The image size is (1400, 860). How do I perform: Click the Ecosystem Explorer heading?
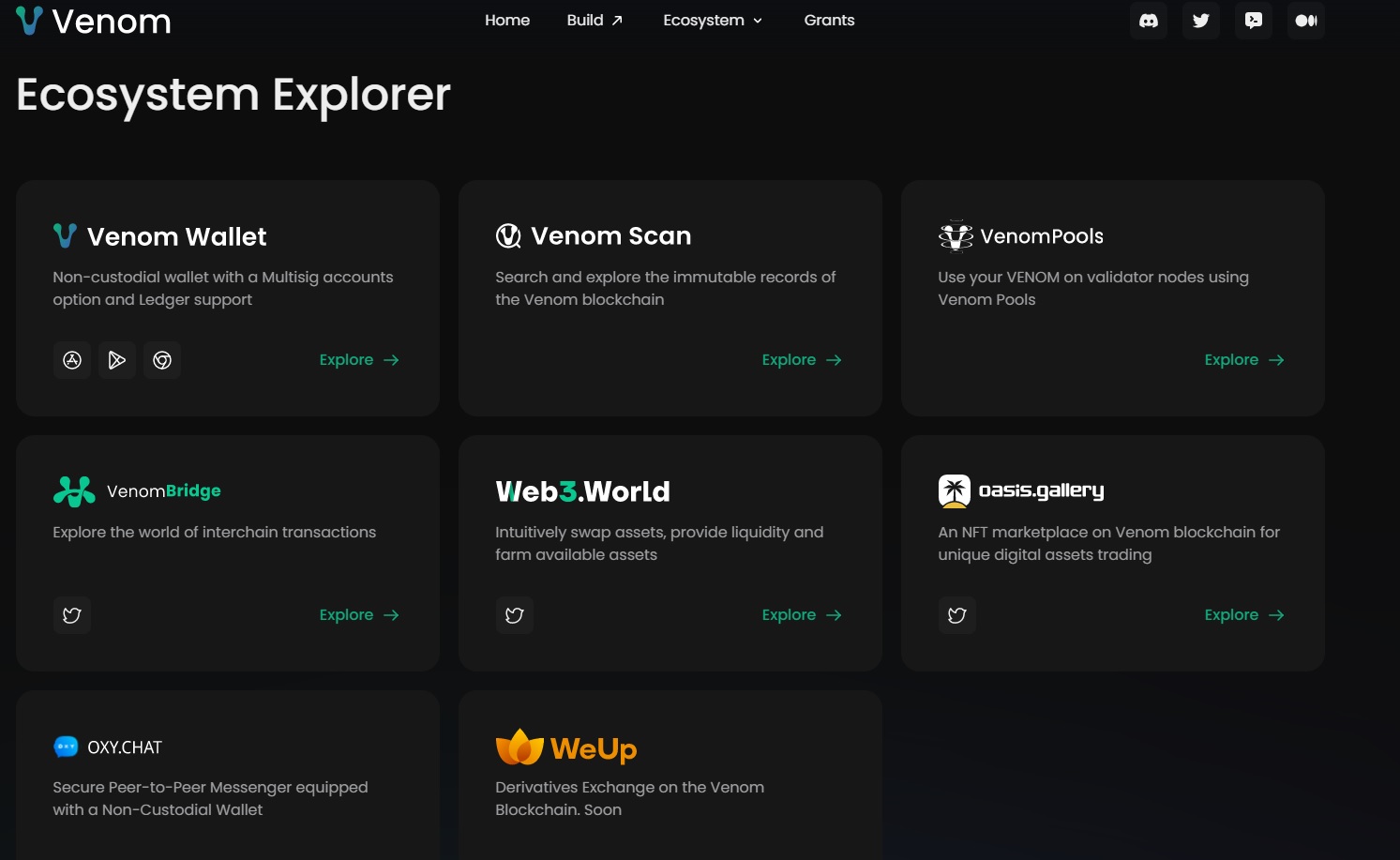[x=233, y=95]
